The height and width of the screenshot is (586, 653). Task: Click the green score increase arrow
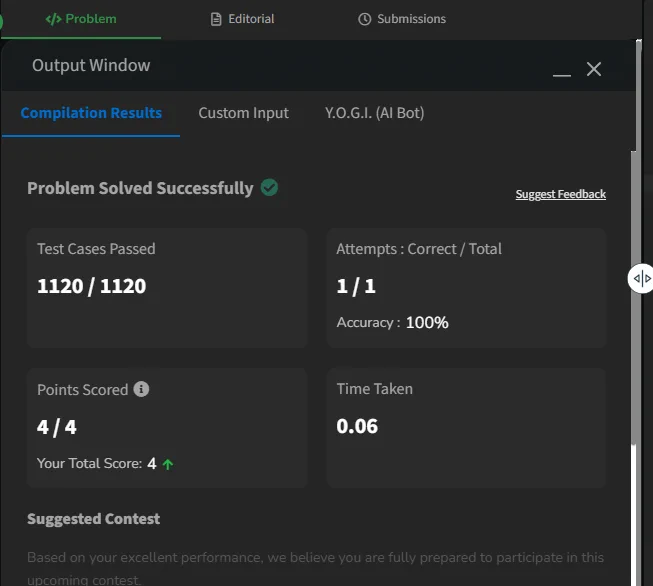pos(168,464)
